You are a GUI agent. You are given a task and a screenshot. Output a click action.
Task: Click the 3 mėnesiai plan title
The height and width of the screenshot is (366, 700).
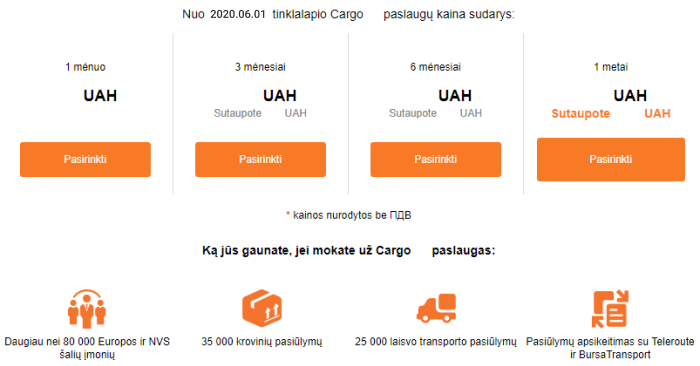(260, 67)
